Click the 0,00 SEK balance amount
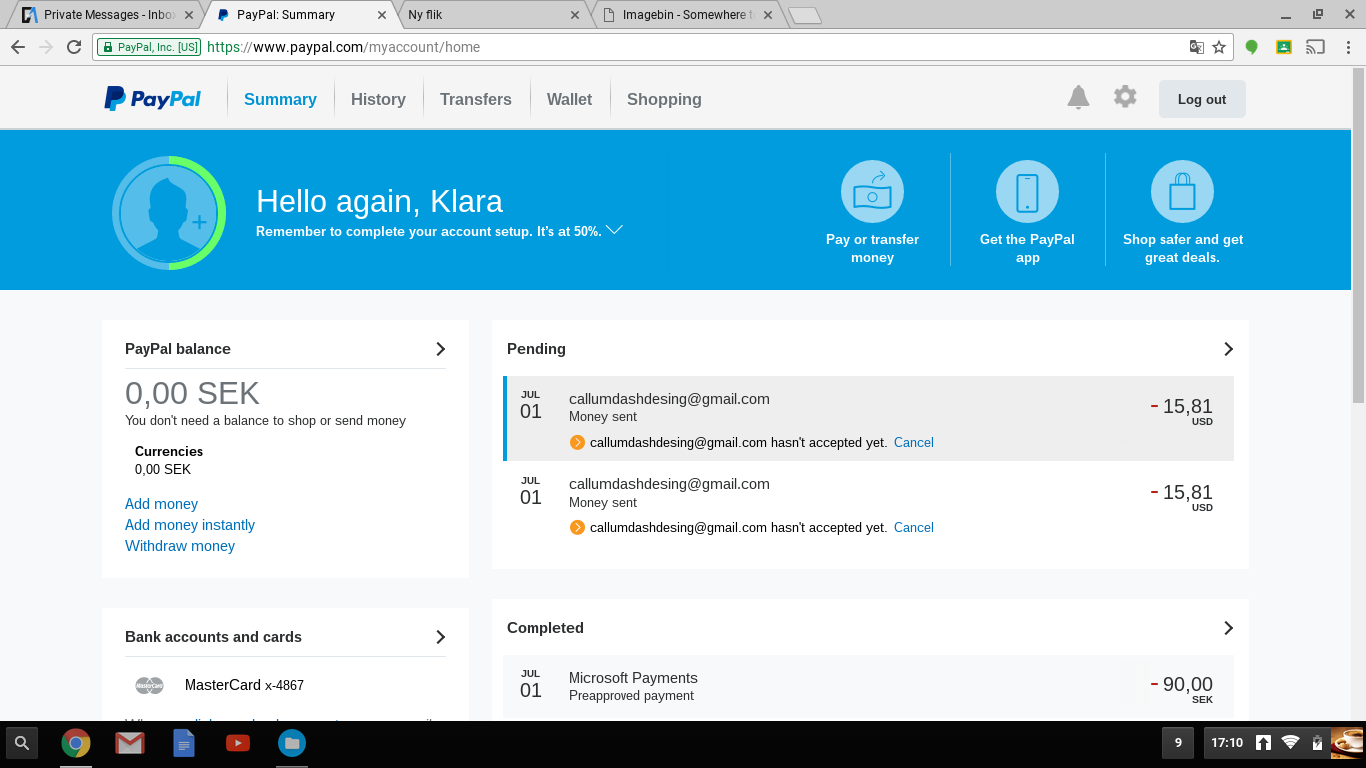The image size is (1366, 768). coord(192,392)
